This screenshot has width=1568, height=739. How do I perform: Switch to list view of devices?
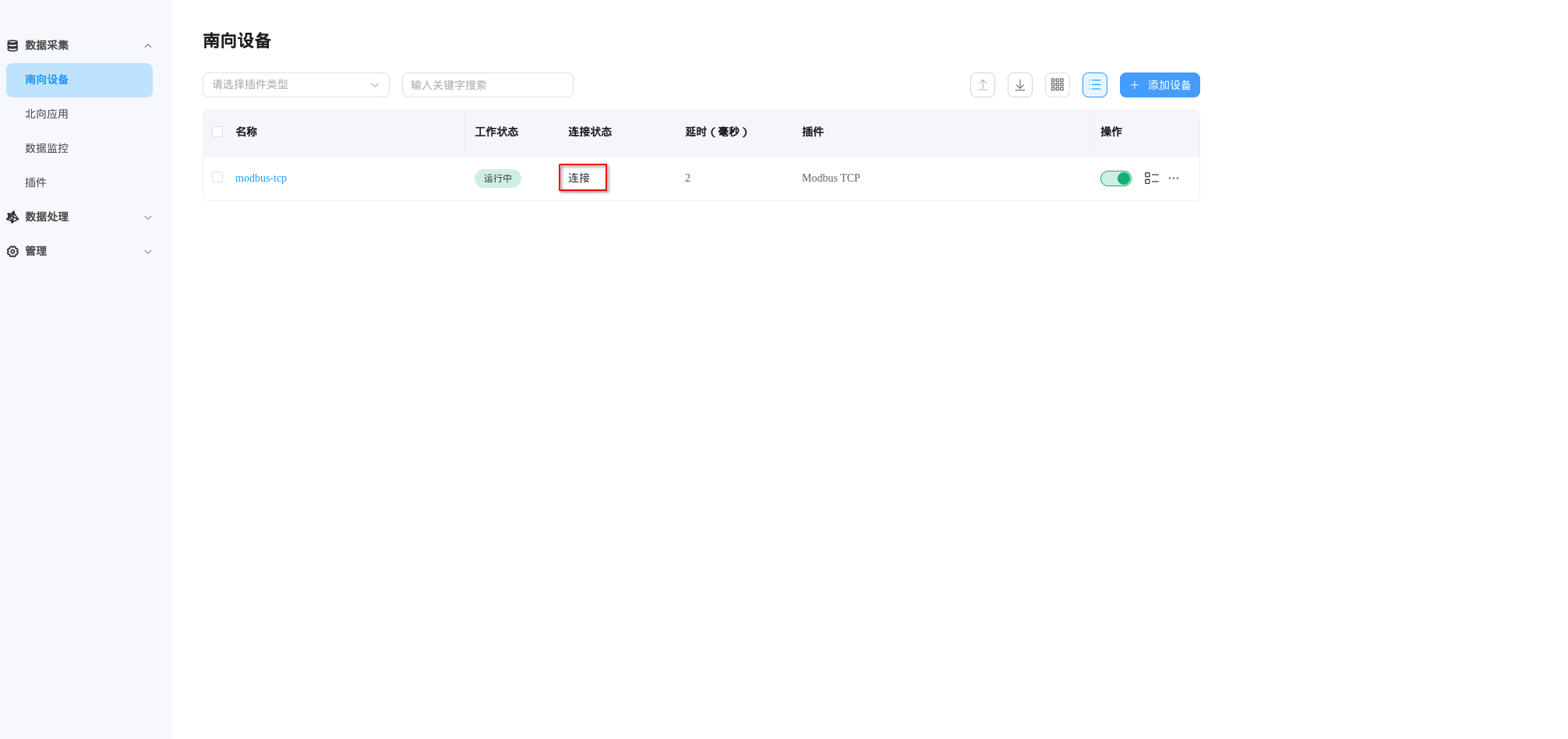tap(1094, 85)
